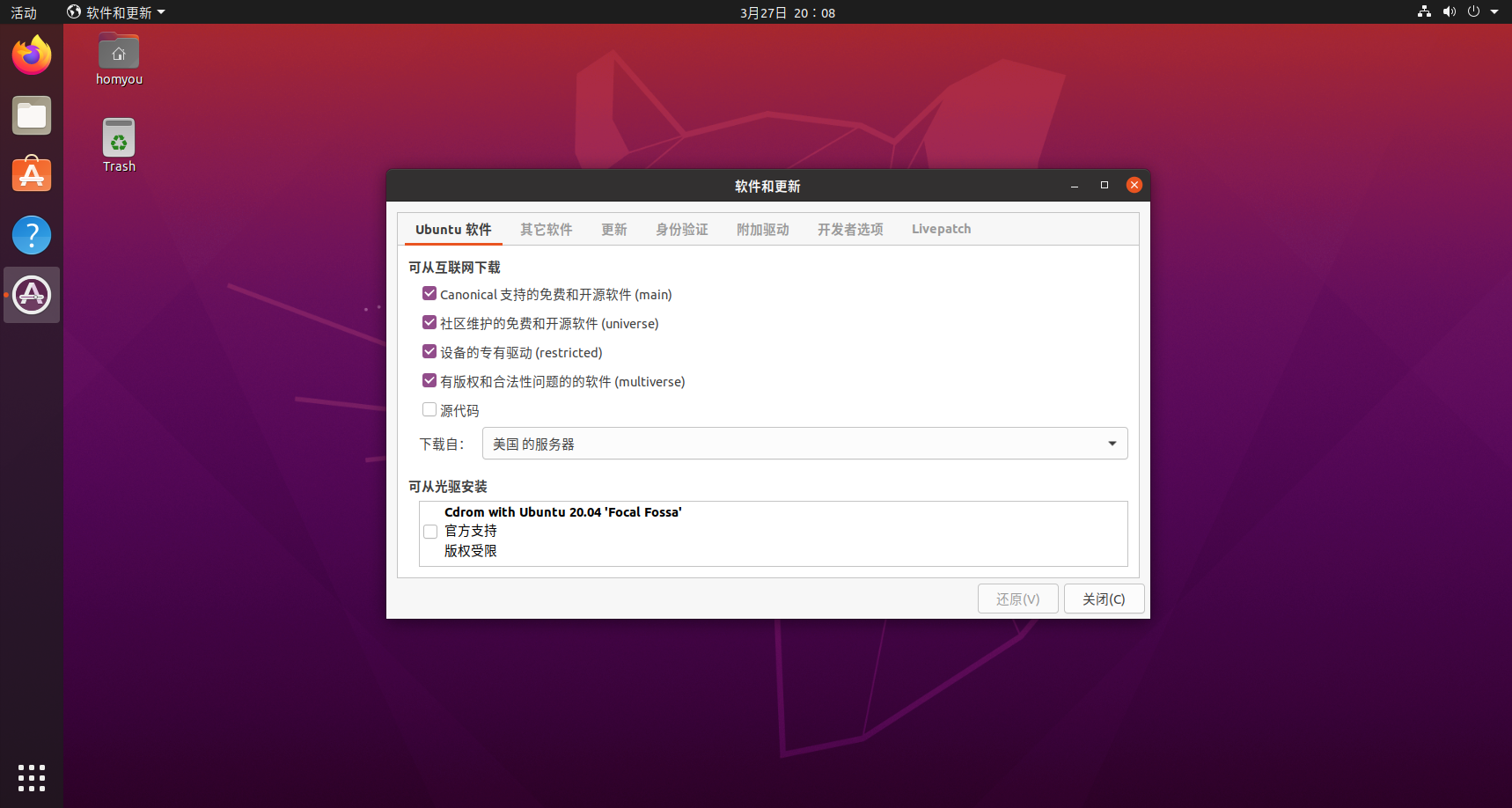Open the 身份验证 tab

[682, 229]
